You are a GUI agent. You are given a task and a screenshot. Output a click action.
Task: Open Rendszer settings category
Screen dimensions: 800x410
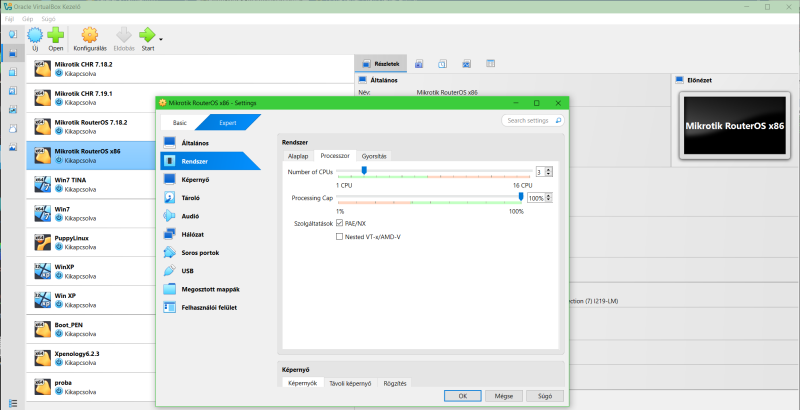coord(210,161)
